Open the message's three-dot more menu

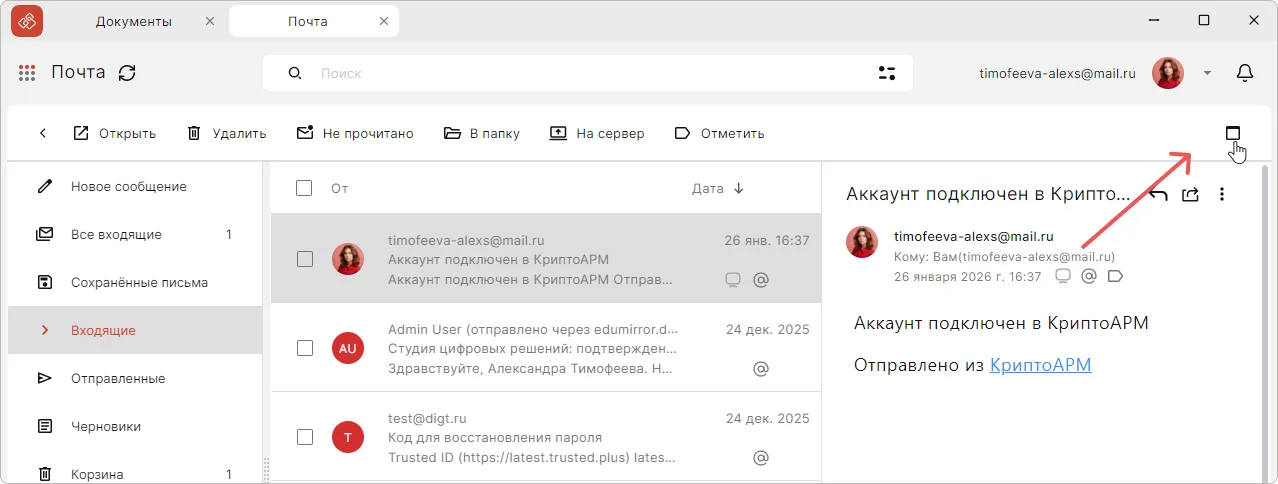coord(1222,195)
